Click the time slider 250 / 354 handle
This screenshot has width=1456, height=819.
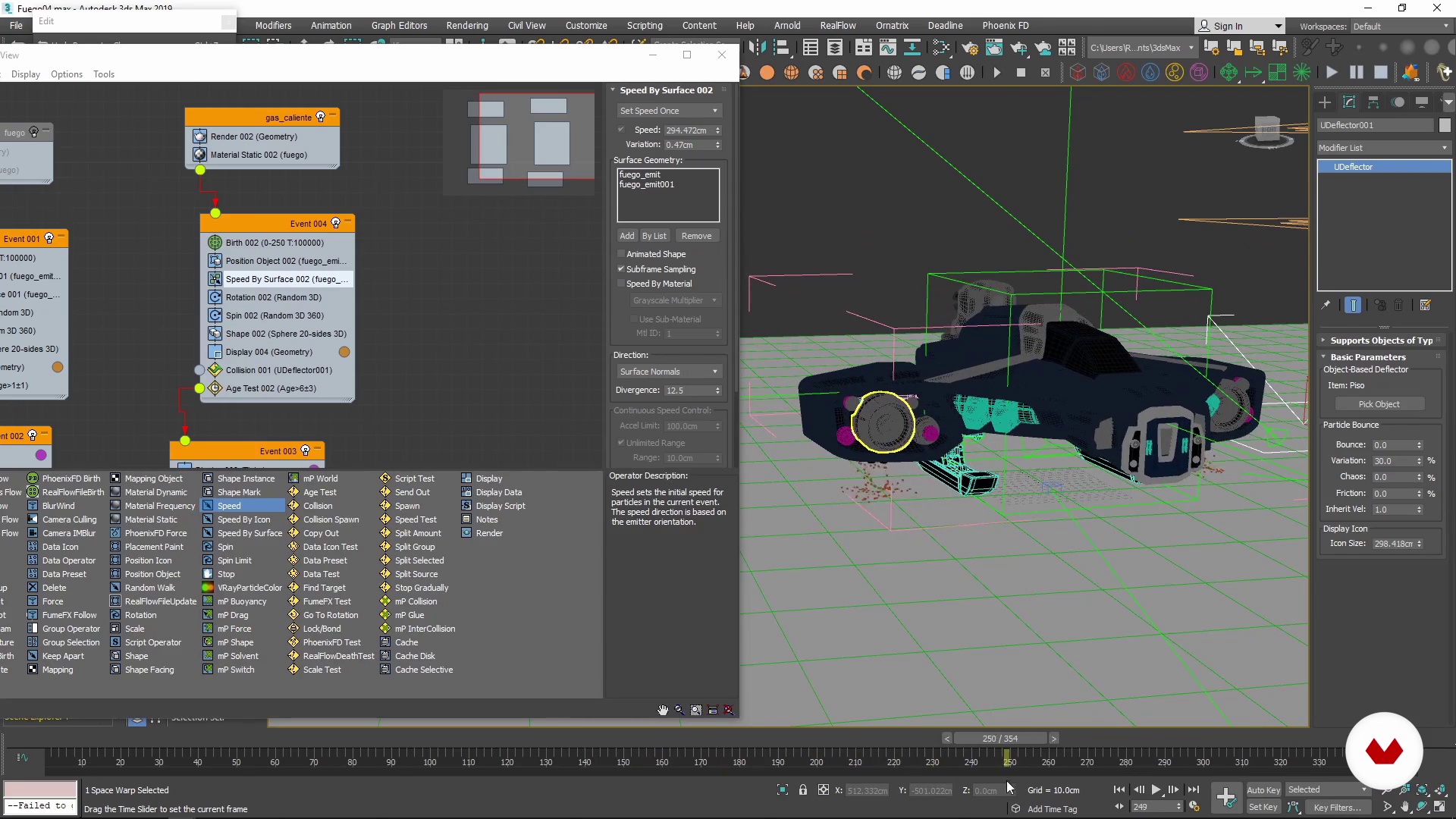[x=1000, y=739]
